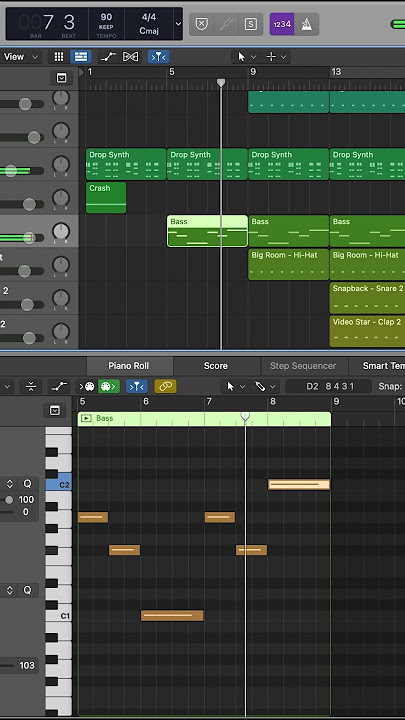The height and width of the screenshot is (720, 405).
Task: Toggle the yellow Link button in piano roll
Action: pos(165,387)
